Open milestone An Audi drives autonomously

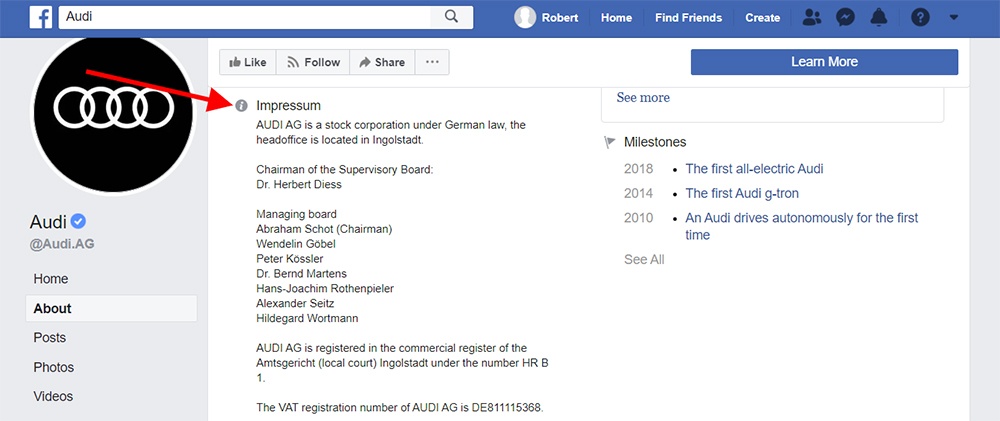[x=802, y=226]
